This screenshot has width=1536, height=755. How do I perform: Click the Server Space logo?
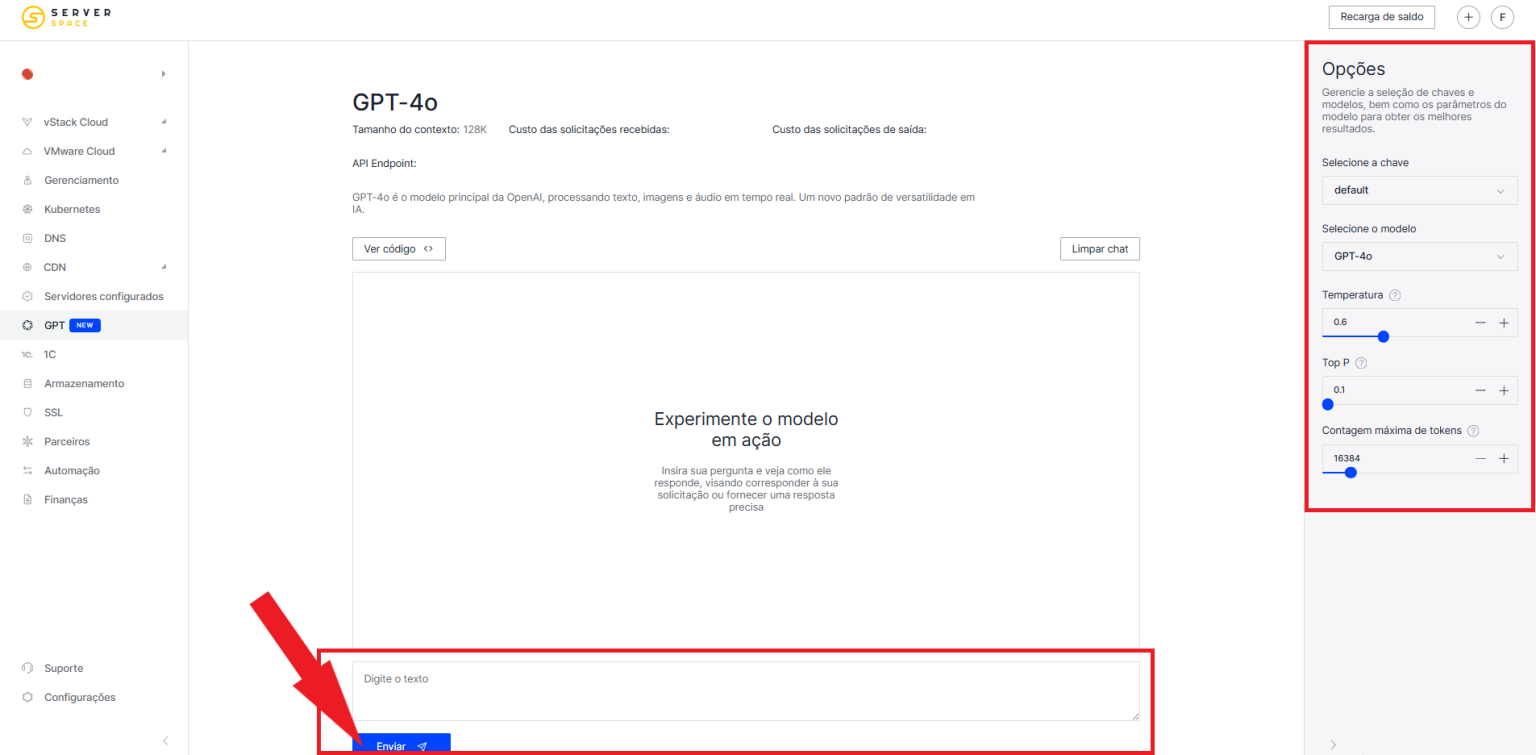point(64,17)
